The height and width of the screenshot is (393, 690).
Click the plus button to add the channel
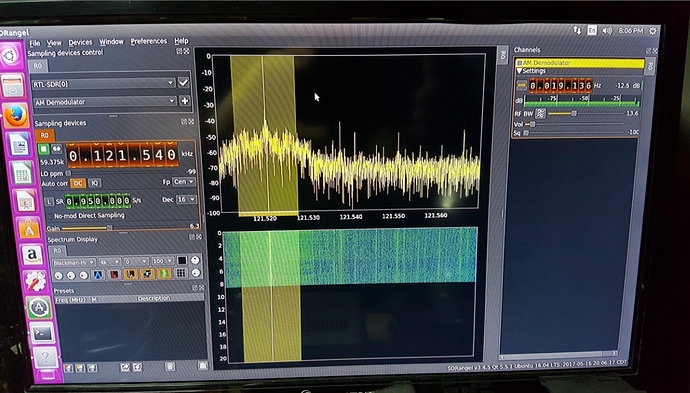pyautogui.click(x=185, y=101)
